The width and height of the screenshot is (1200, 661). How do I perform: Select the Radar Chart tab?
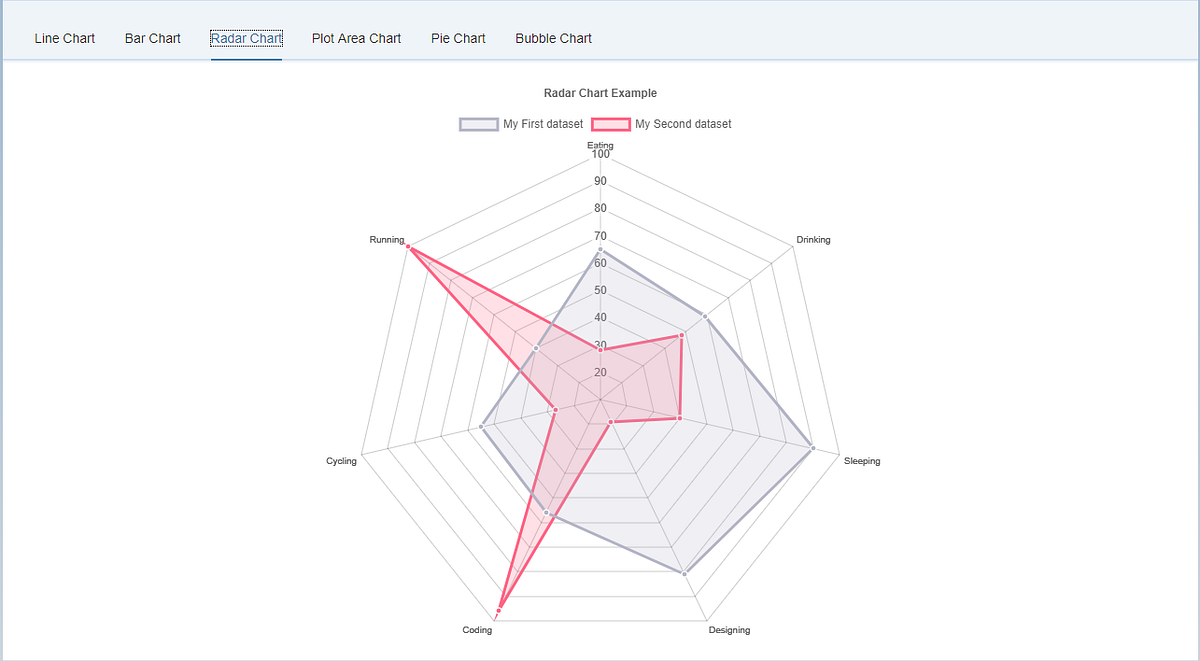[246, 38]
